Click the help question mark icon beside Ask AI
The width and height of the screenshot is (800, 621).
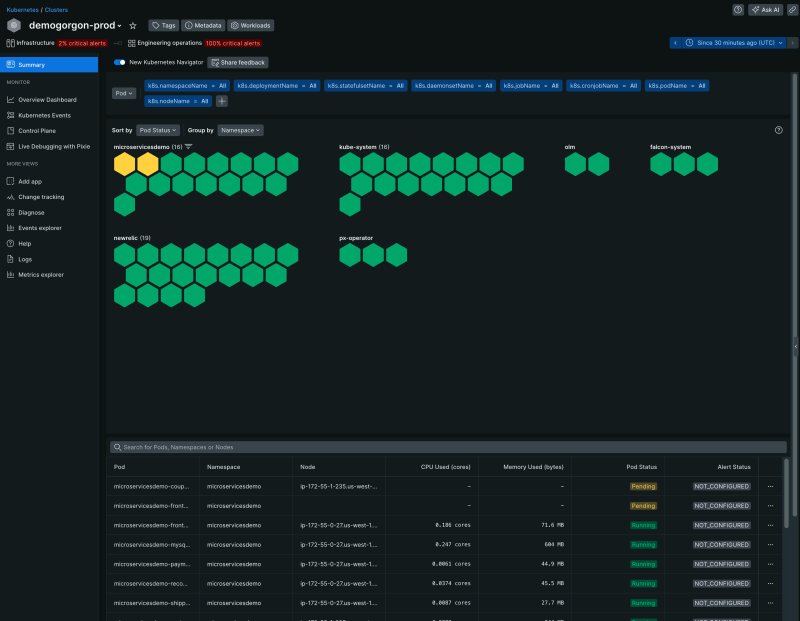(x=738, y=9)
